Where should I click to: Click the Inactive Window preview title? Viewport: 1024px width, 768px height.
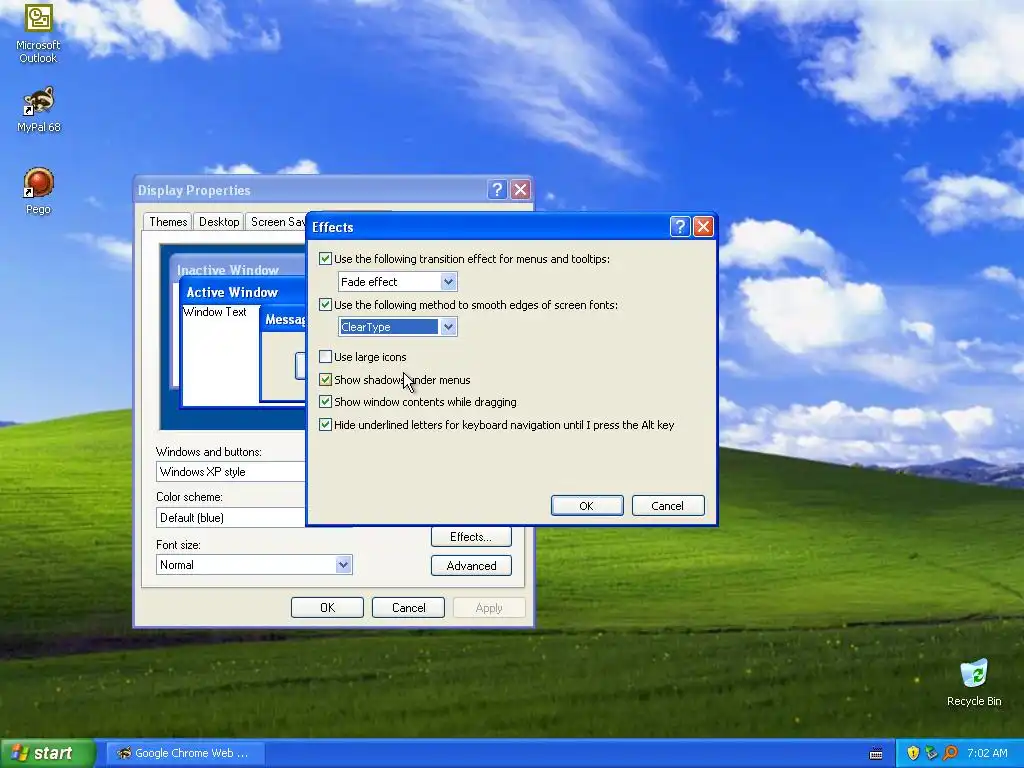(227, 270)
